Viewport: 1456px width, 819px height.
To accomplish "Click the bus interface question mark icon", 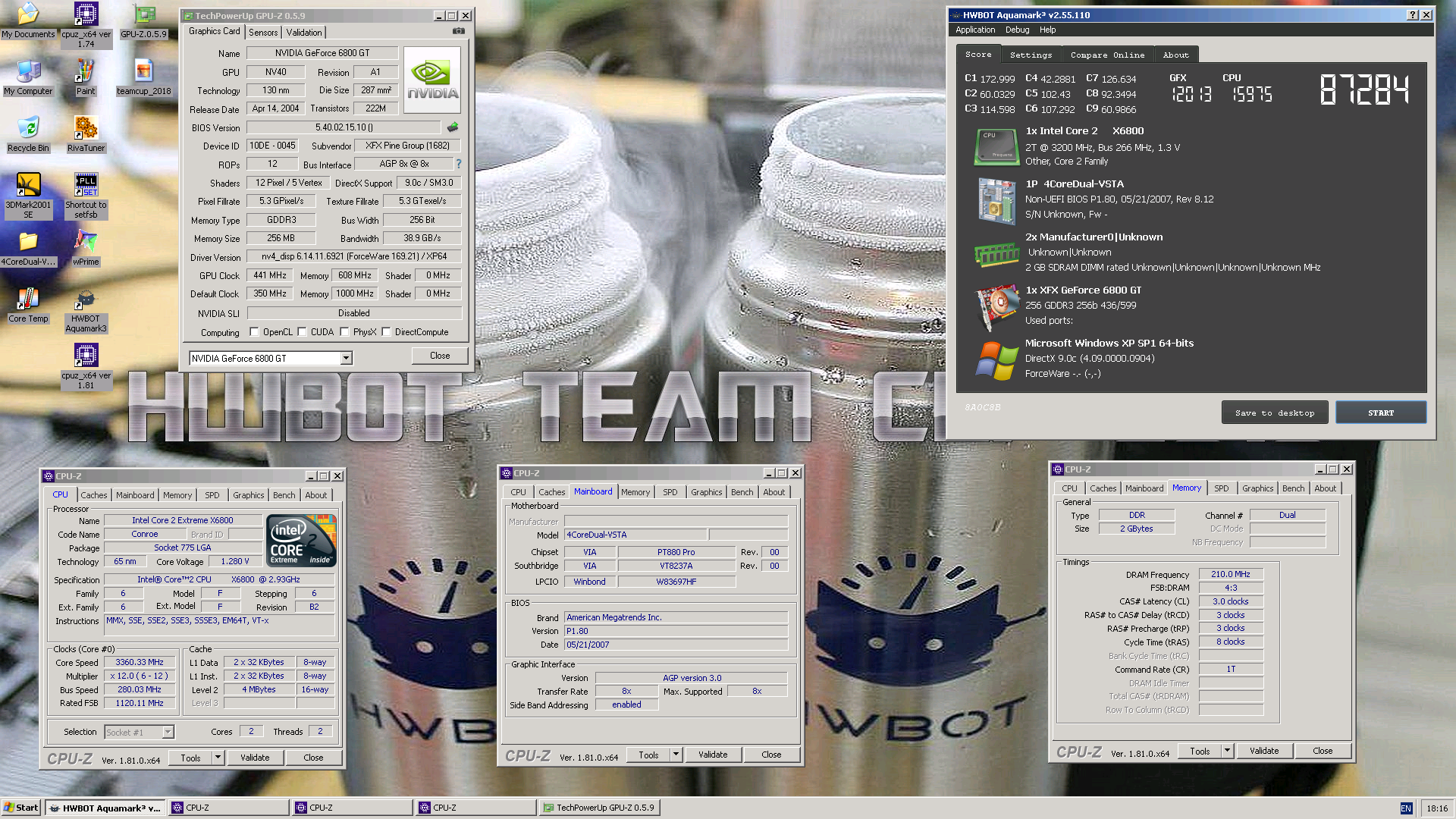I will [458, 163].
